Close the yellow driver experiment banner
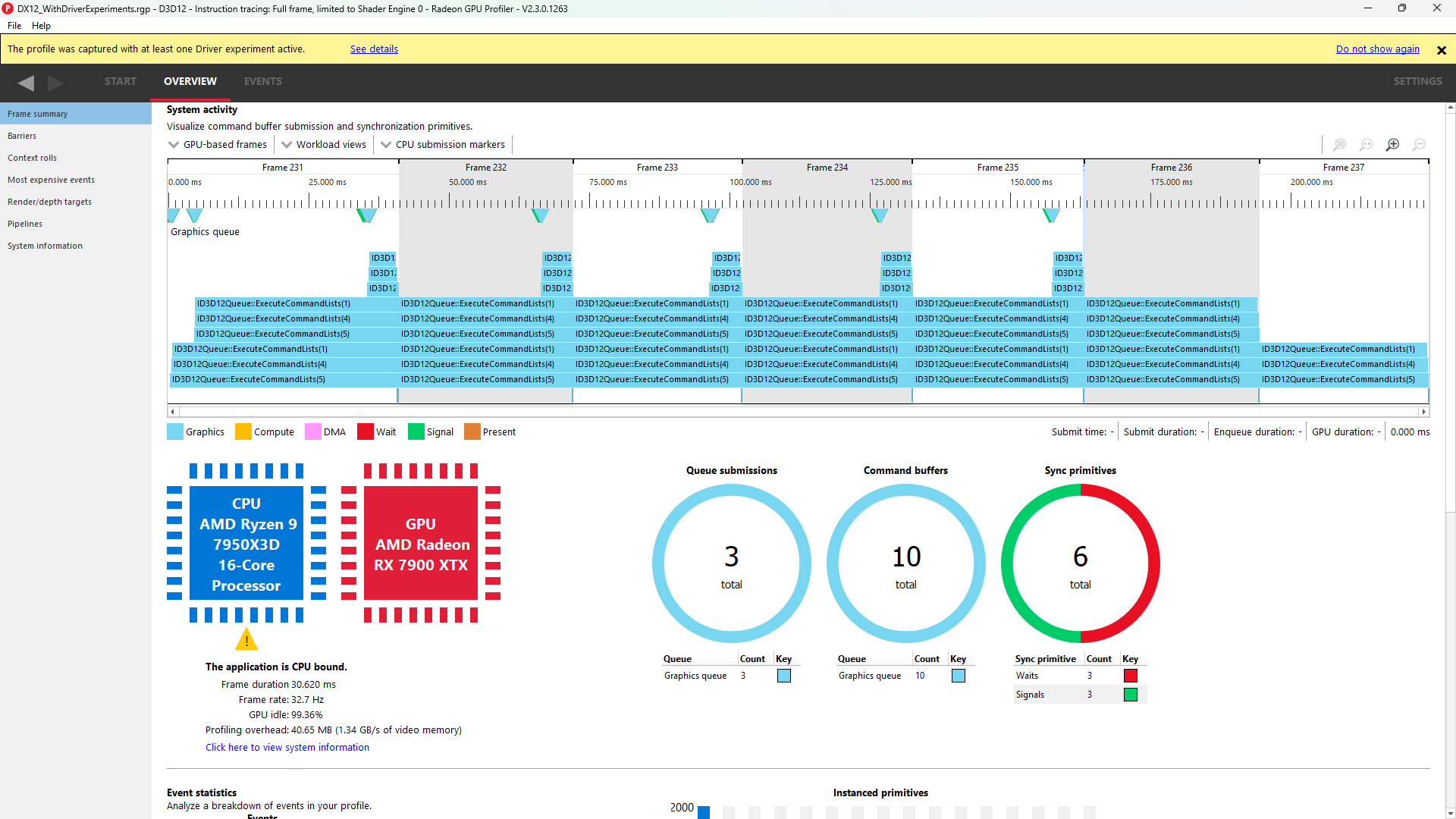 click(1441, 50)
